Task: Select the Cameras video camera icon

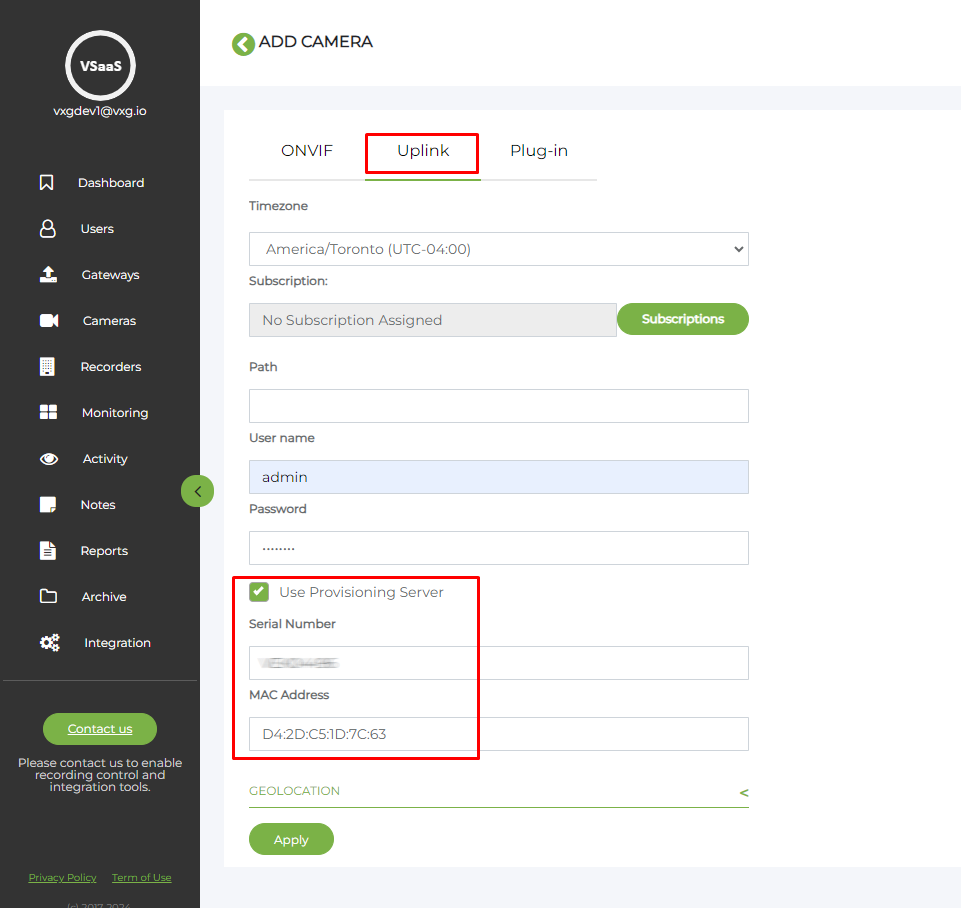Action: (x=49, y=321)
